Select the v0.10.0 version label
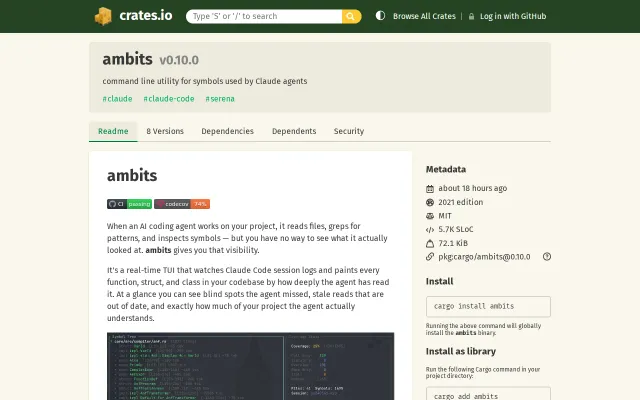Screen dimensions: 640x400 point(179,60)
